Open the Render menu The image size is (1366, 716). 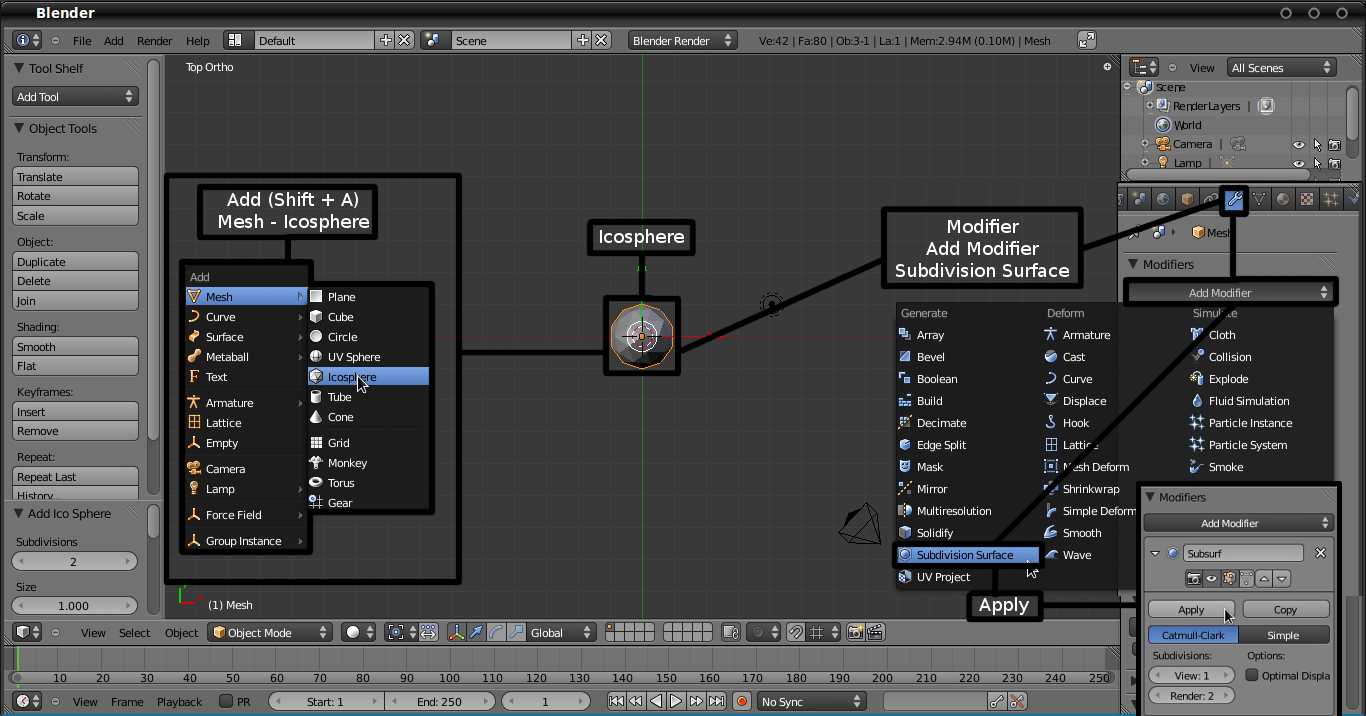tap(155, 41)
